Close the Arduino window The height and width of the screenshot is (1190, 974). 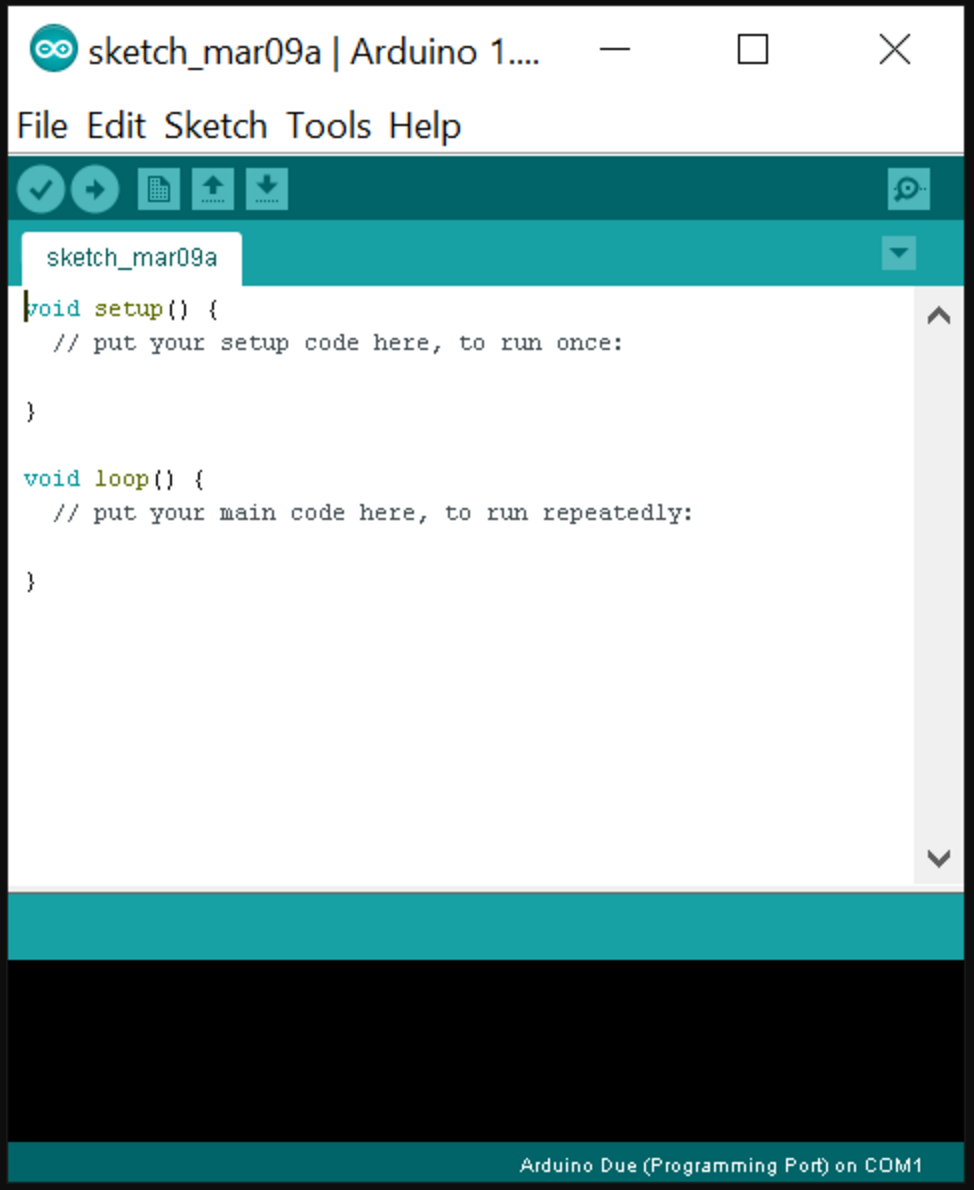[894, 50]
